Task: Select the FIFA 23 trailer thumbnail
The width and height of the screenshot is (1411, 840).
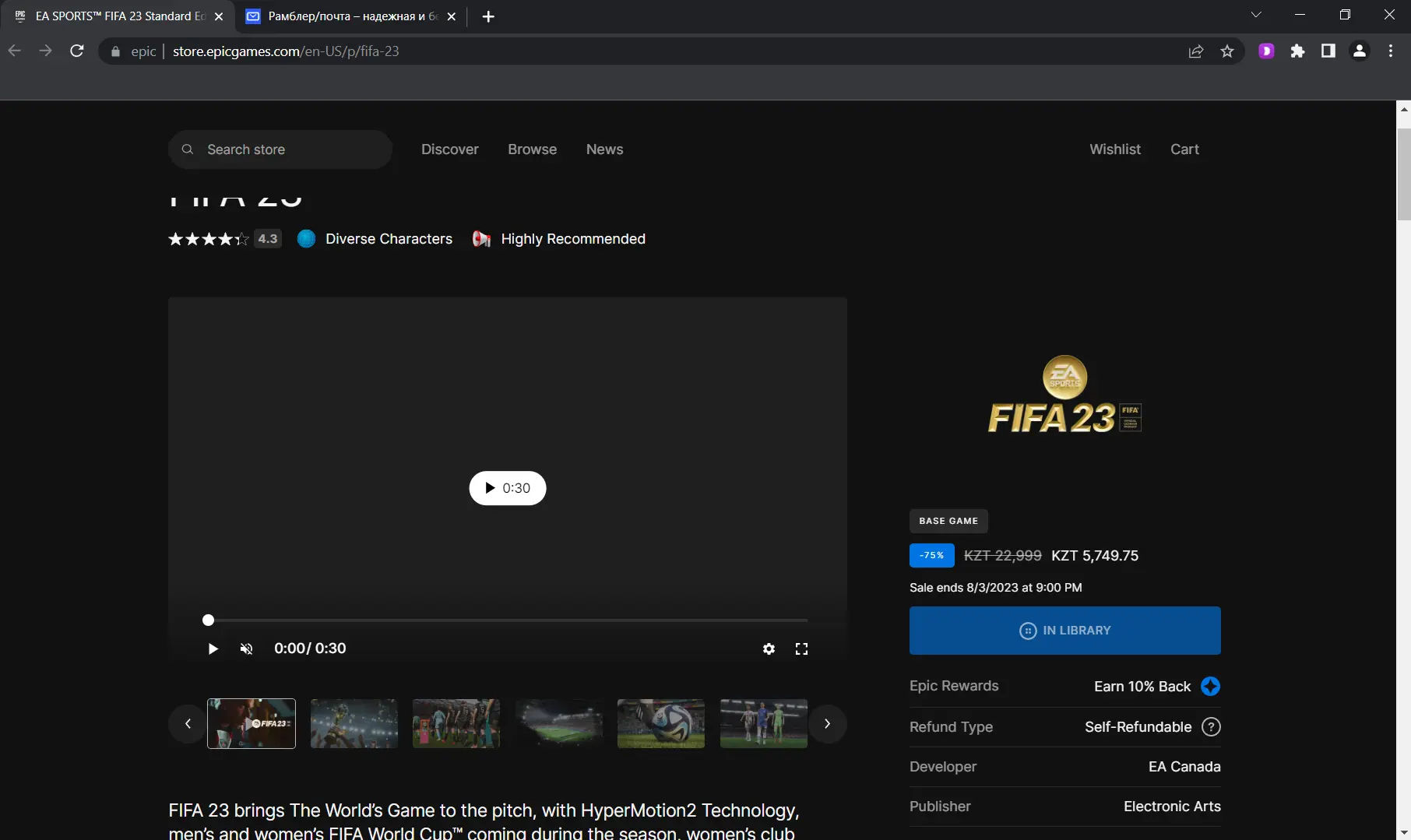Action: coord(252,723)
